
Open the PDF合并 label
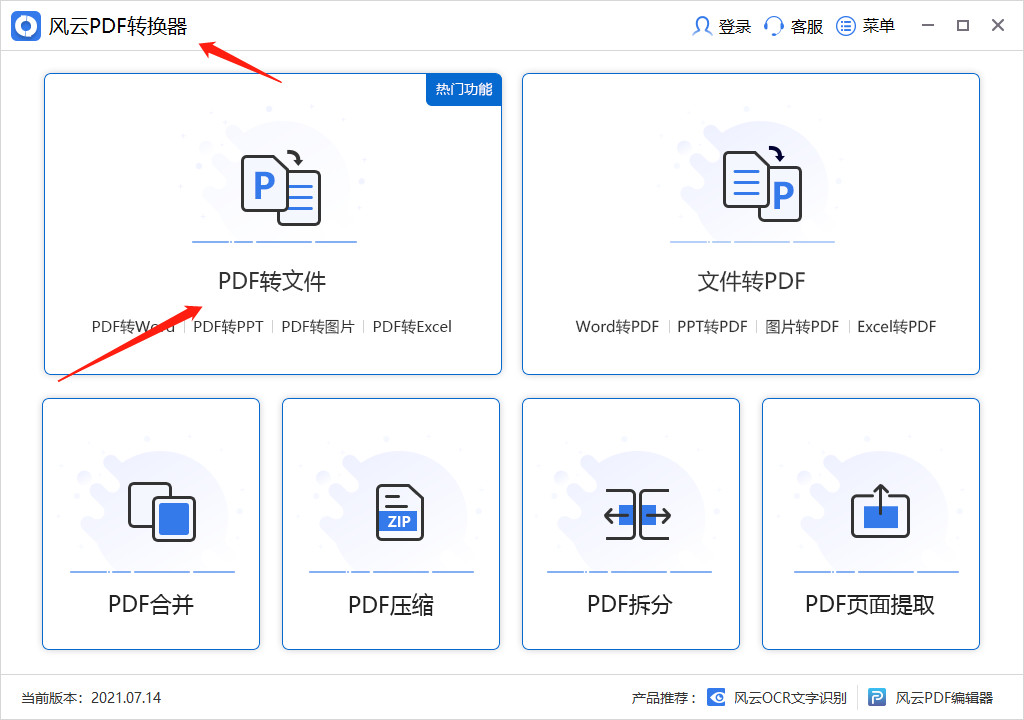click(151, 604)
